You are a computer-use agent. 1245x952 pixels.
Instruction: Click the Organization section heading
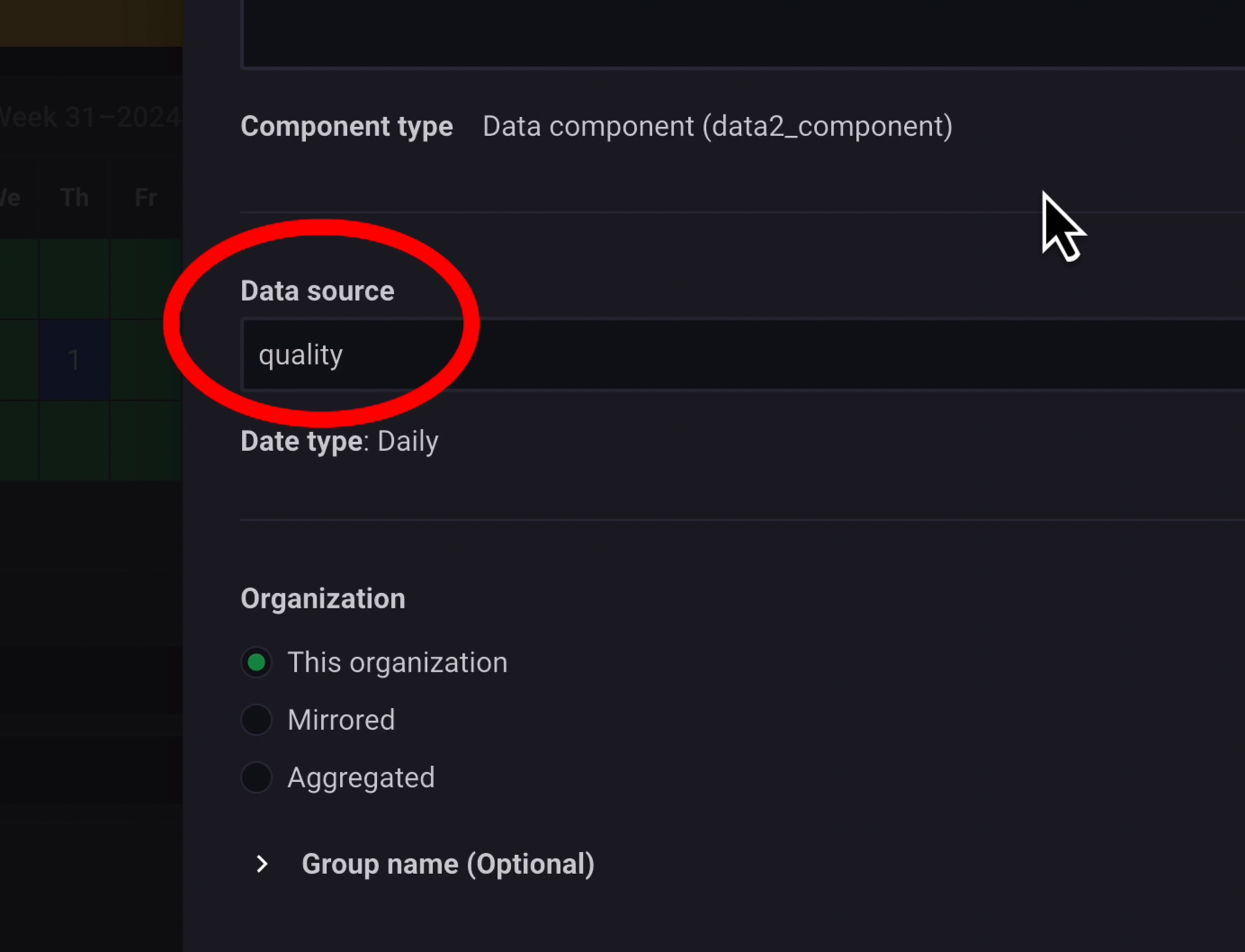pos(323,599)
